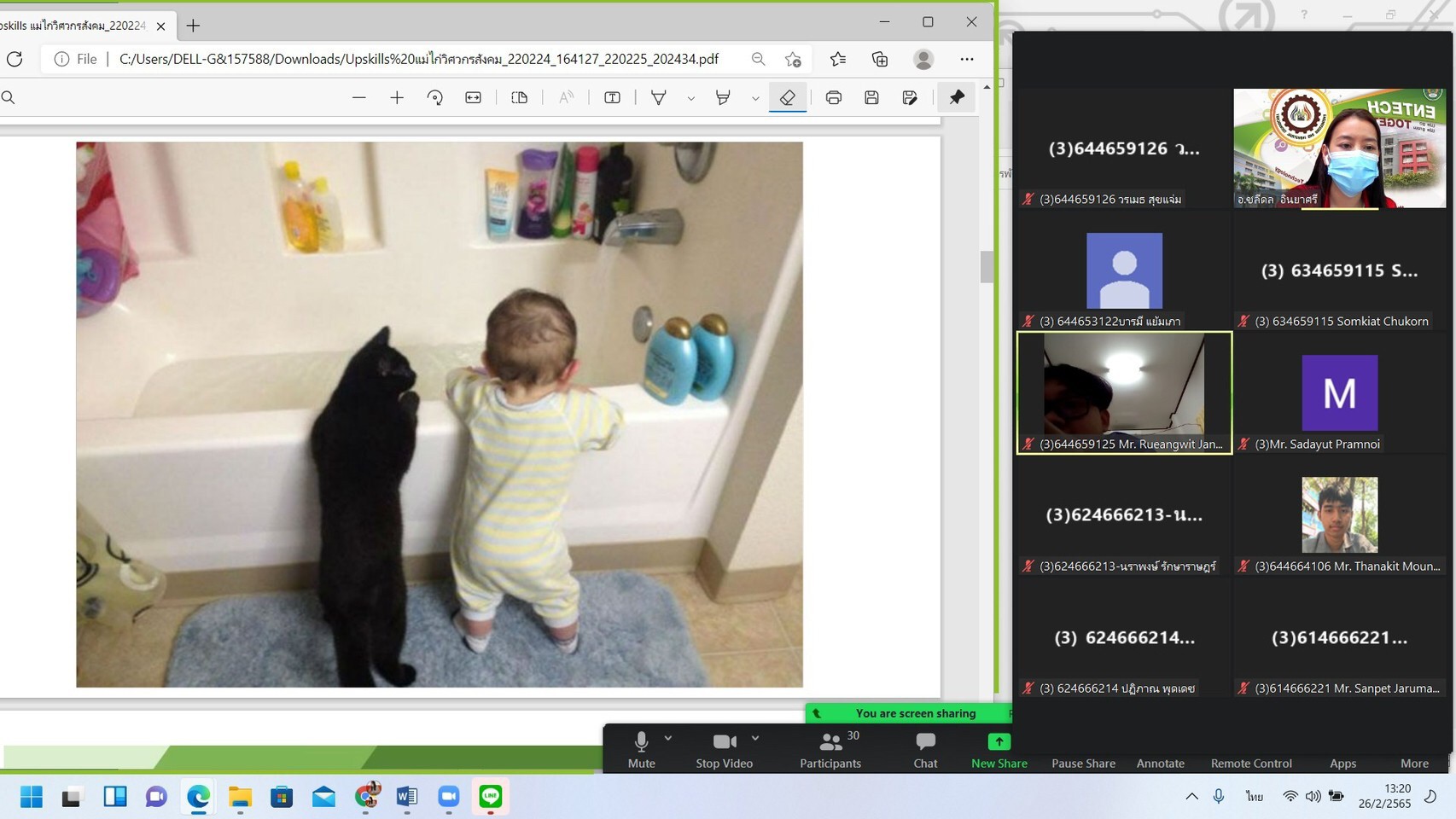
Task: Click the Save icon in PDF toolbar
Action: (x=871, y=97)
